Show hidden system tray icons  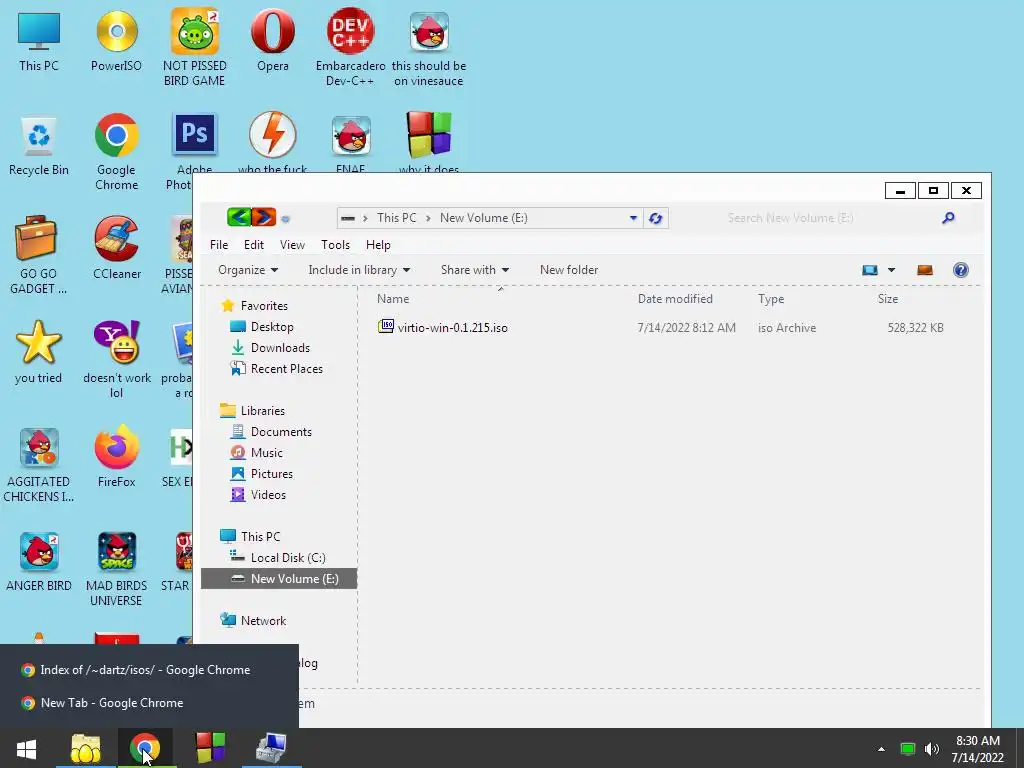tap(882, 749)
